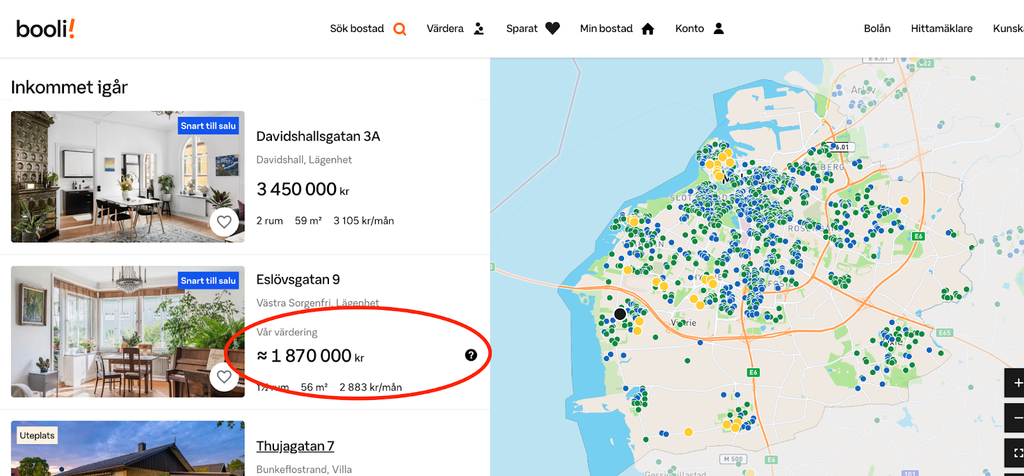
Task: Save Davidshallsgatan 3A with heart button
Action: click(224, 222)
